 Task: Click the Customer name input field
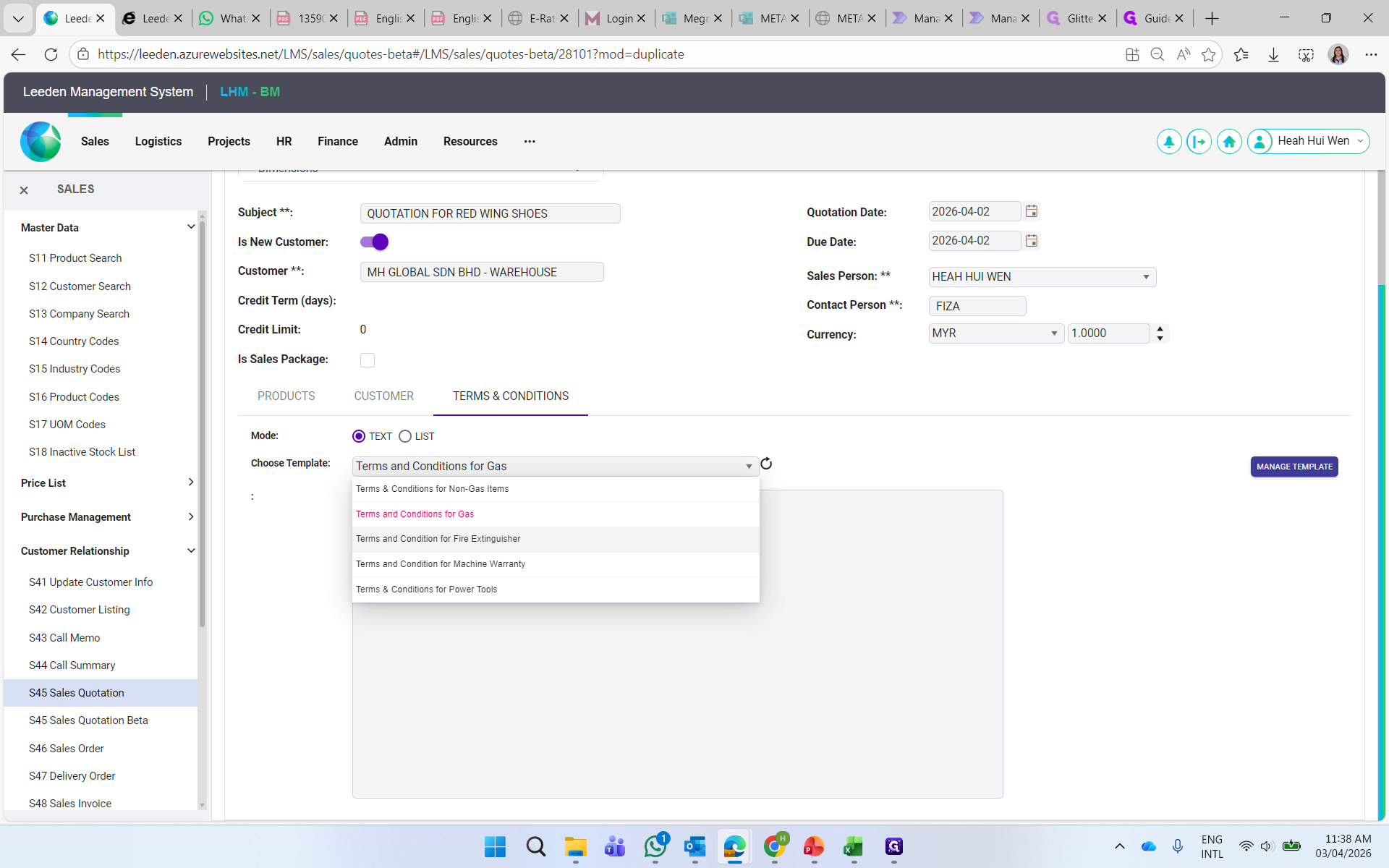click(482, 272)
